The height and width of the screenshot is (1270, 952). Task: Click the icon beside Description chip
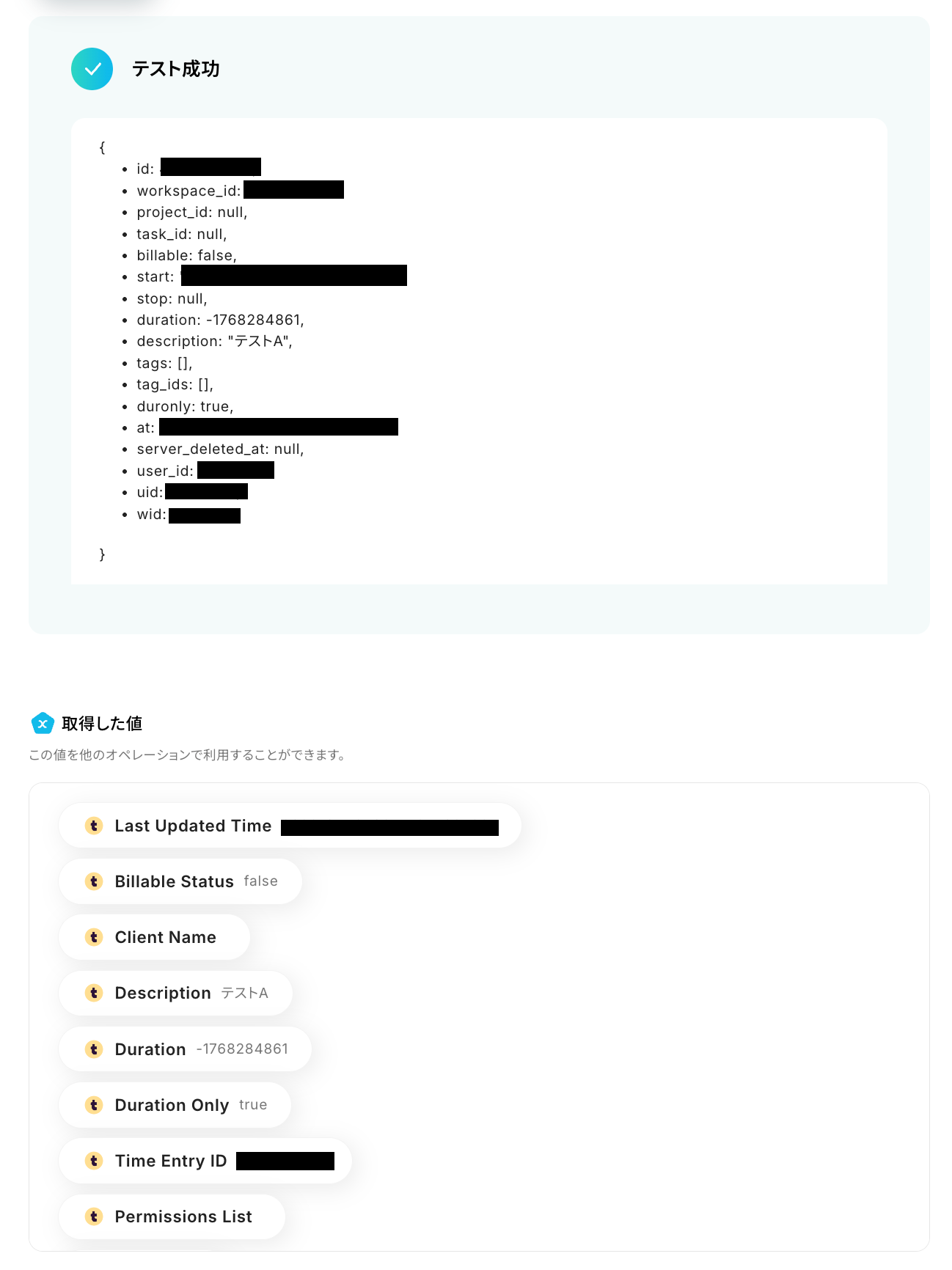coord(94,993)
